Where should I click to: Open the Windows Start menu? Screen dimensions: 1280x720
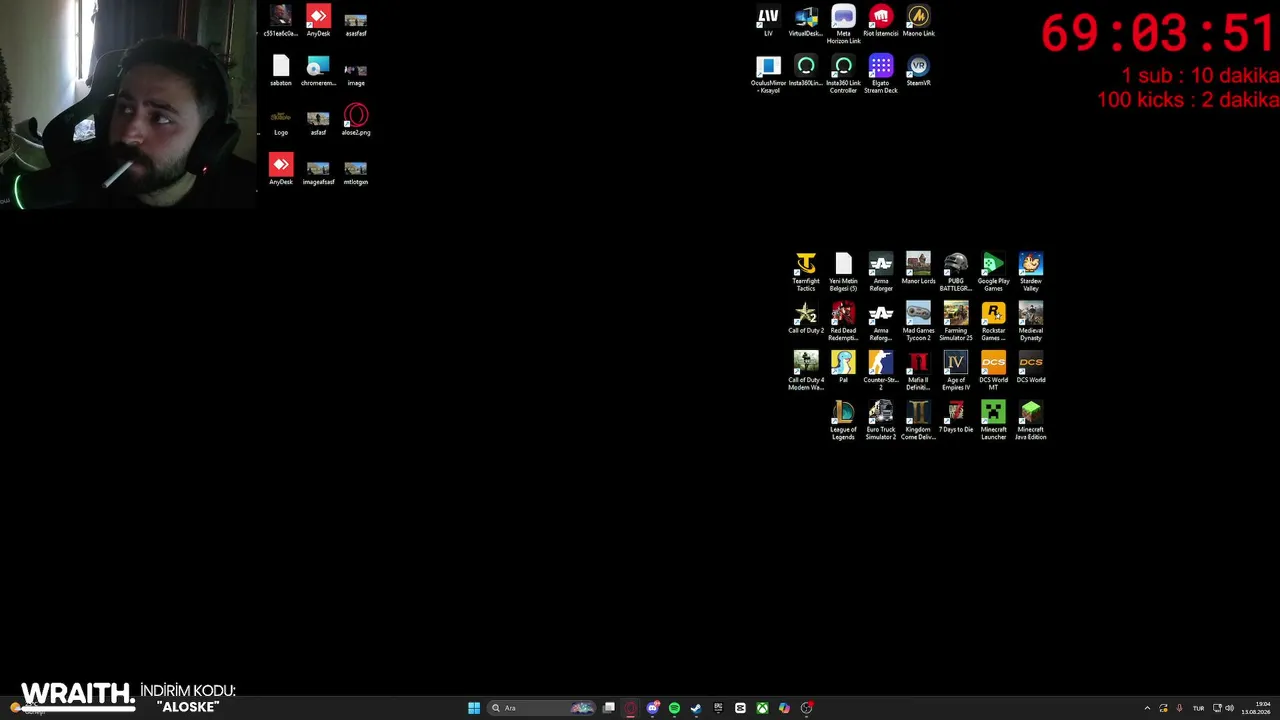coord(474,708)
